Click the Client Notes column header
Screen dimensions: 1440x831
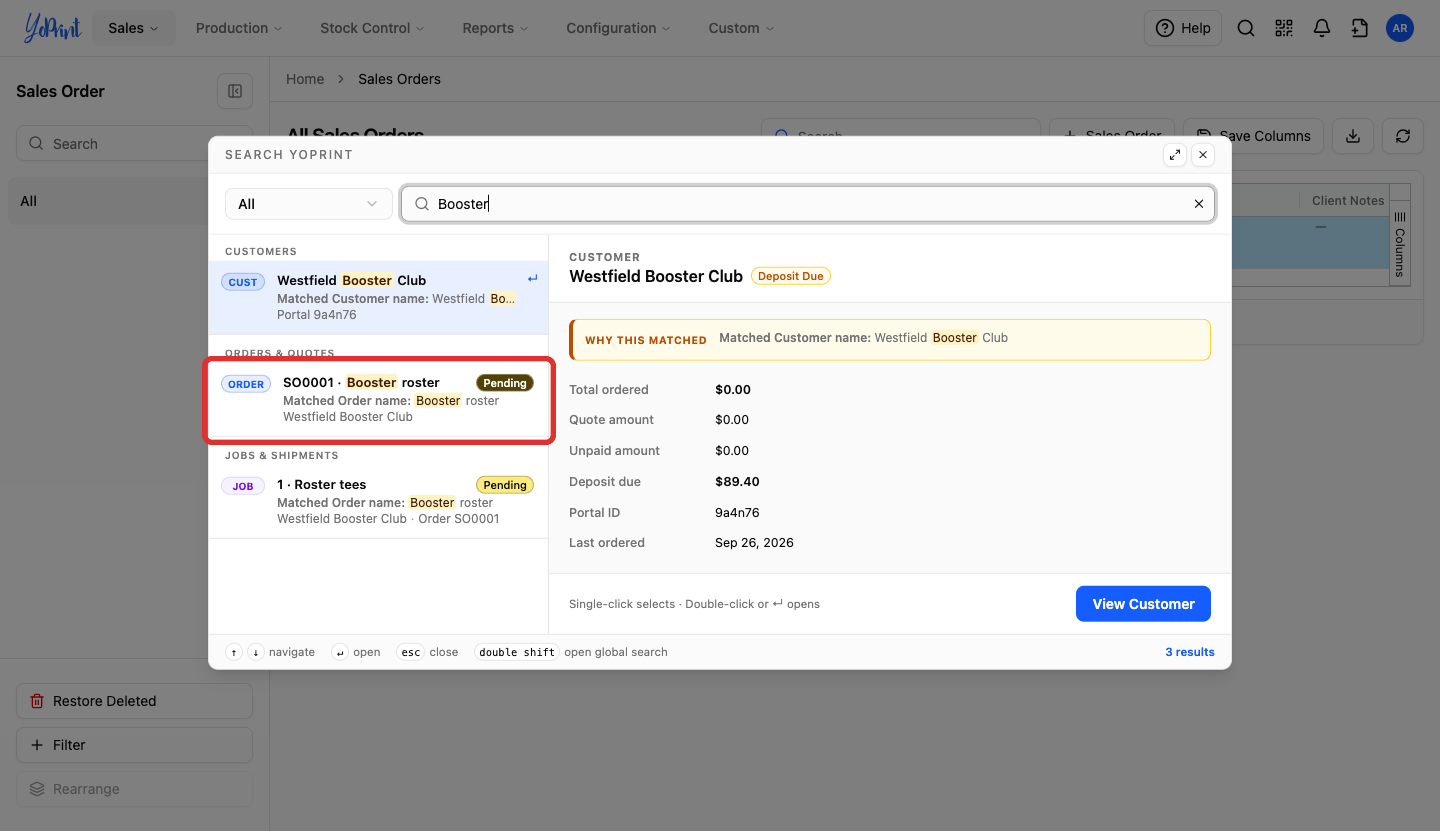tap(1348, 201)
